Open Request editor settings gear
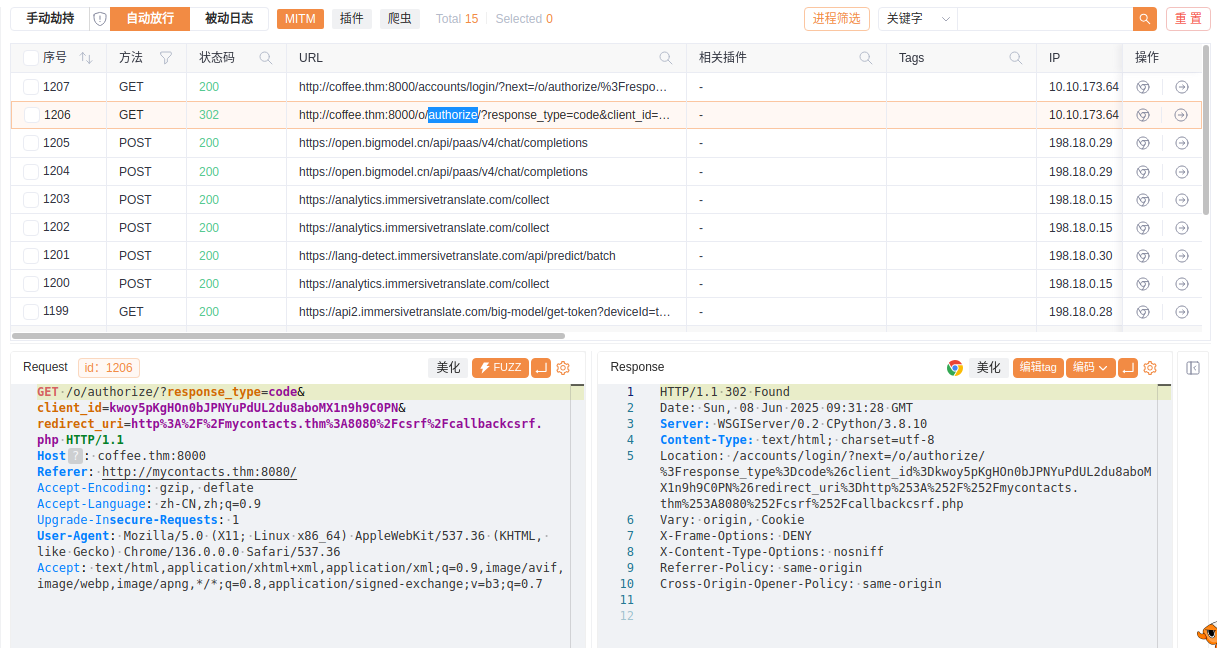 coord(563,368)
